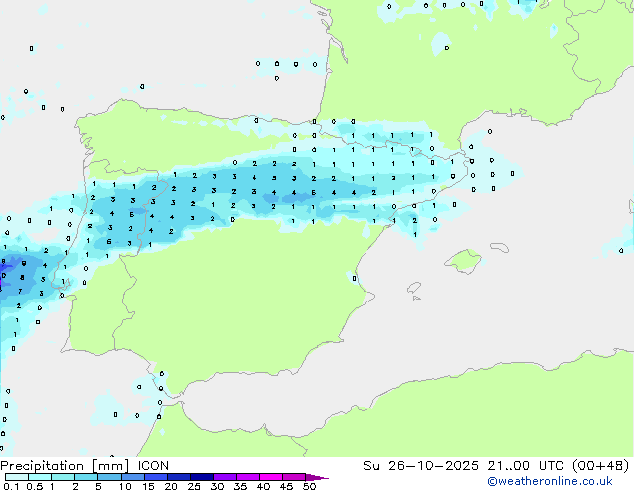Click the '21..00 UTC' time label

pos(525,466)
